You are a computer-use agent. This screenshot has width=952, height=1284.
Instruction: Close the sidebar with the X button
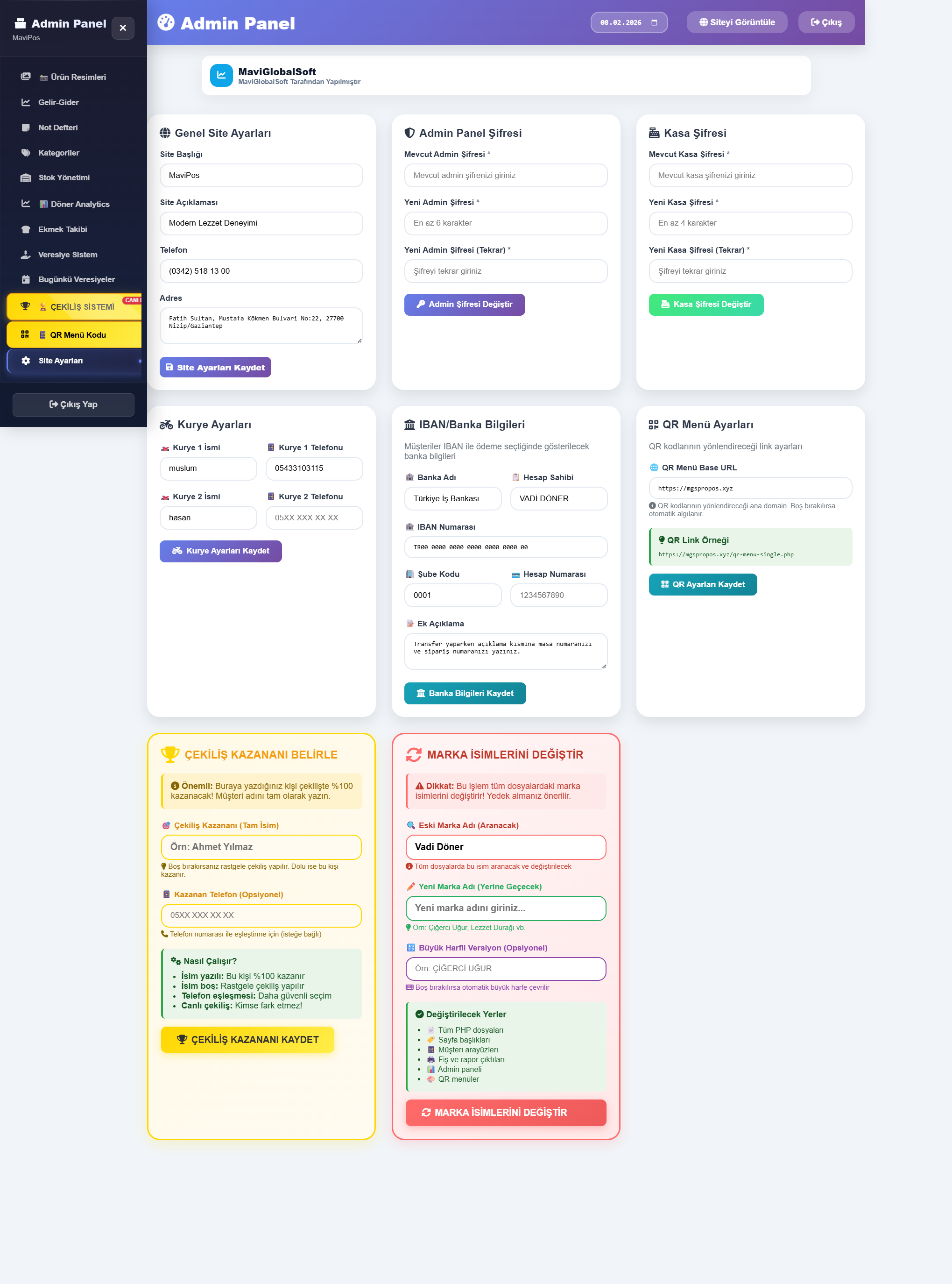(x=123, y=28)
